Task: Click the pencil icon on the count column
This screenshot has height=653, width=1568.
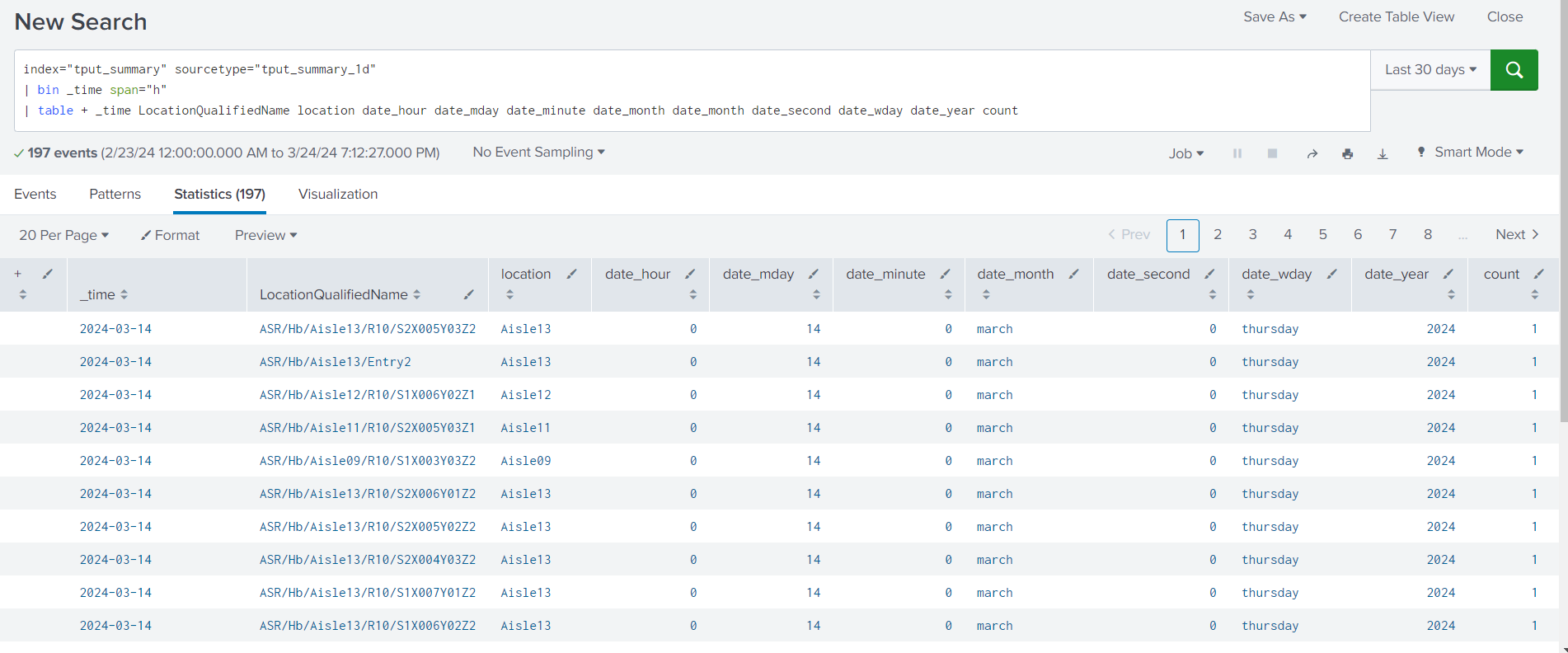Action: (1538, 274)
